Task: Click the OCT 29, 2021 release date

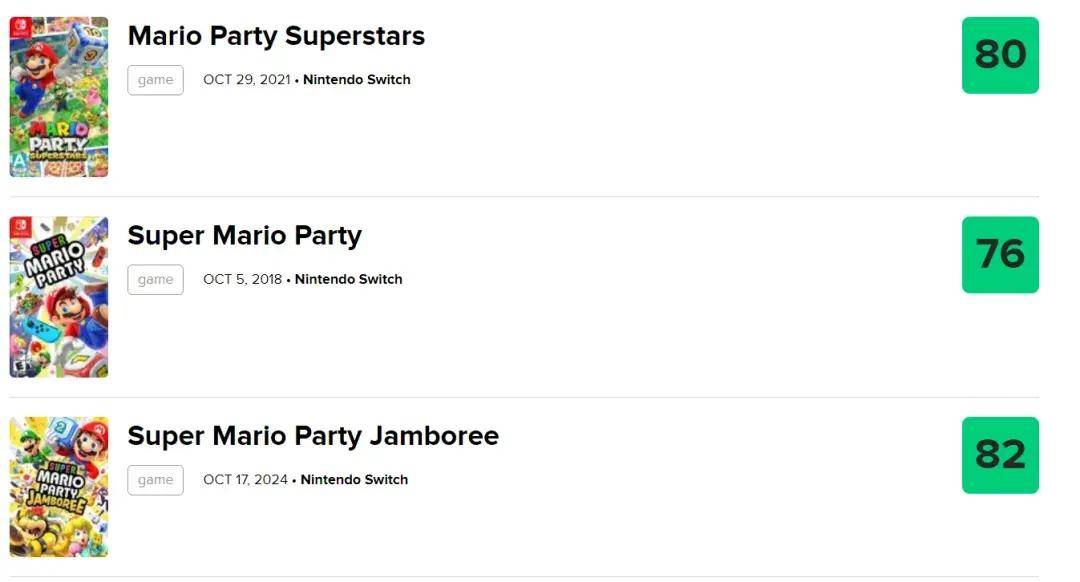Action: [246, 80]
